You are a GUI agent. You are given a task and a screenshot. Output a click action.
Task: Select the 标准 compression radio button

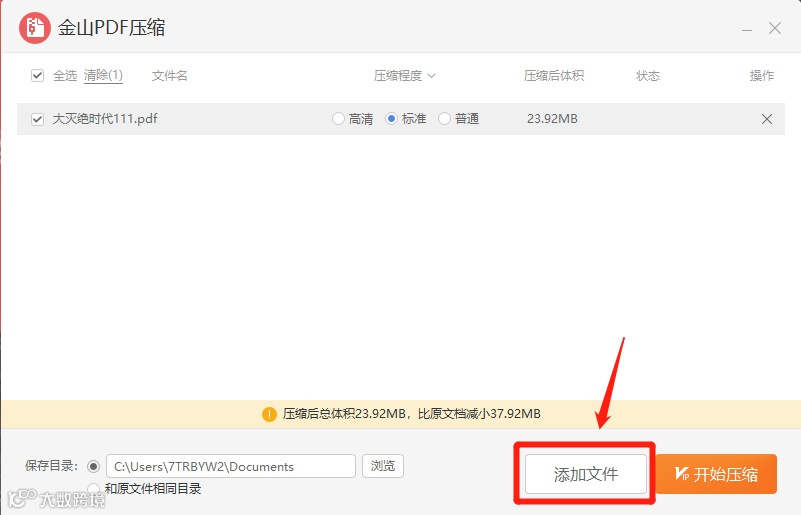[x=391, y=119]
